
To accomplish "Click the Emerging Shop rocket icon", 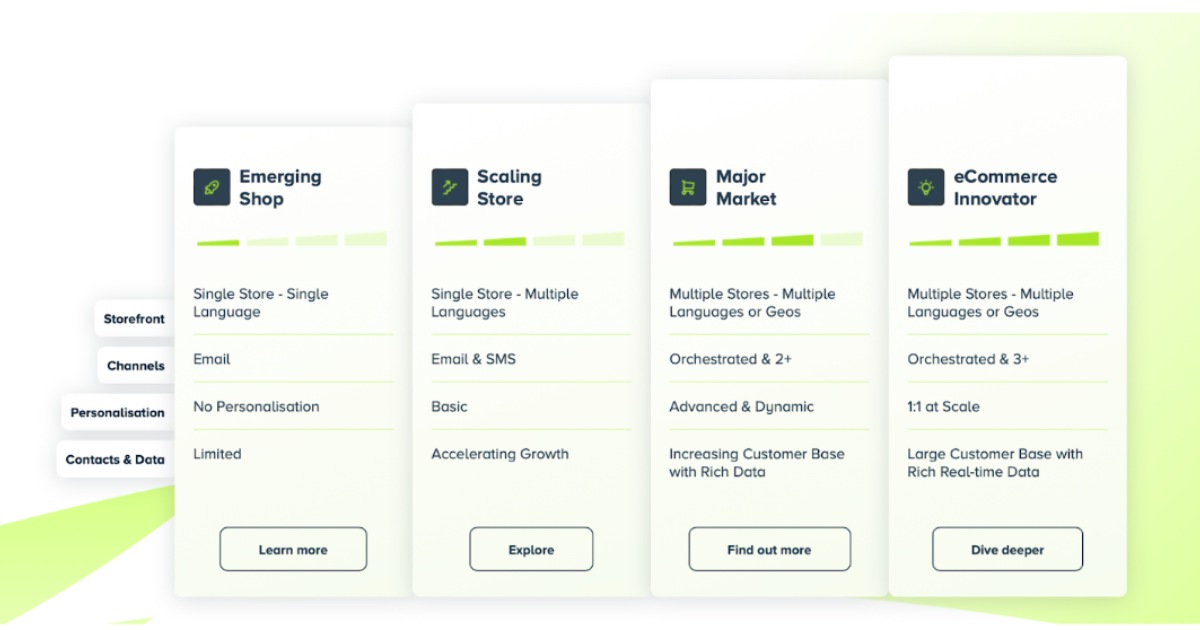I will (212, 187).
